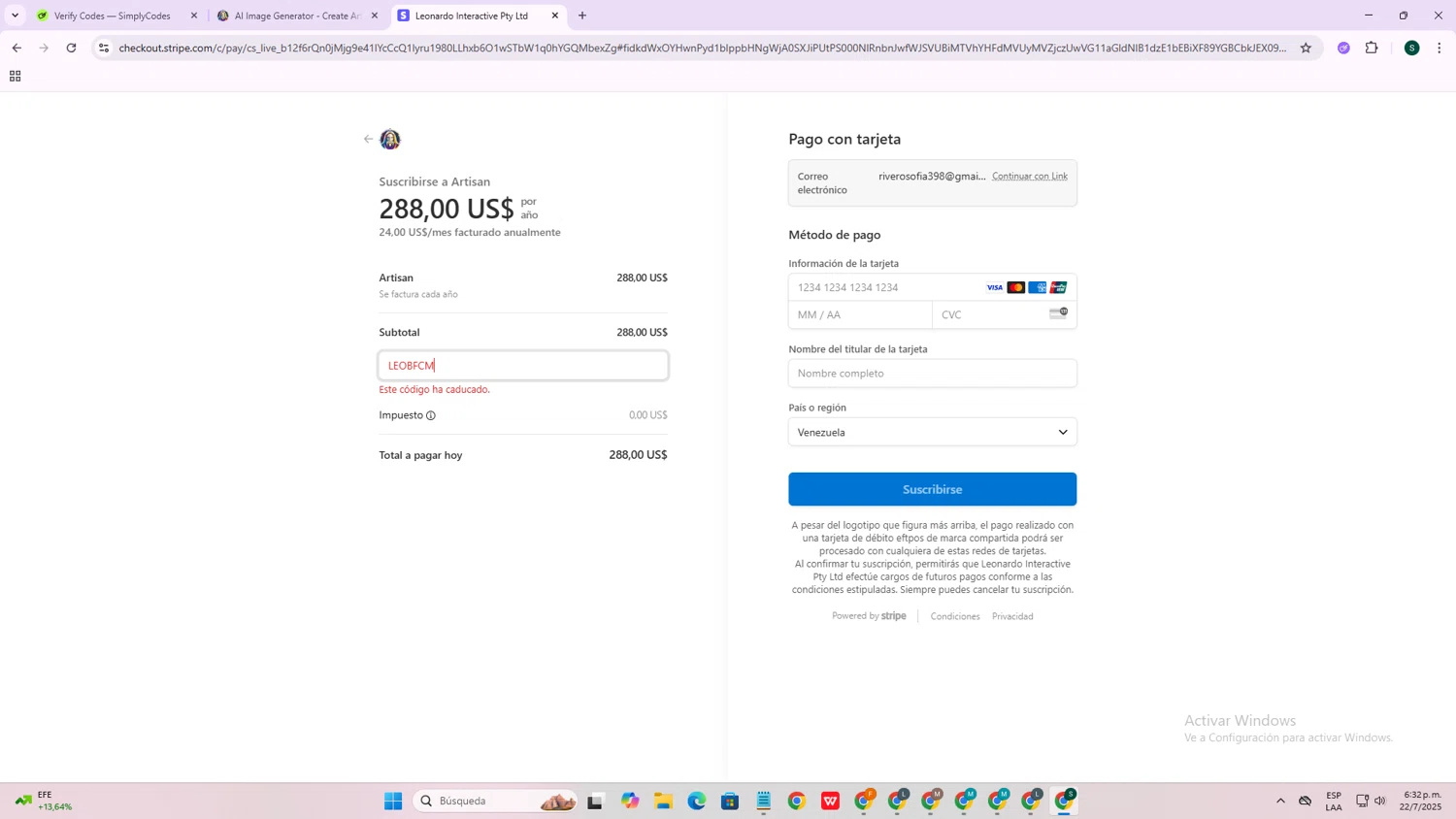The width and height of the screenshot is (1456, 819).
Task: View site information icon in address bar
Action: (x=104, y=48)
